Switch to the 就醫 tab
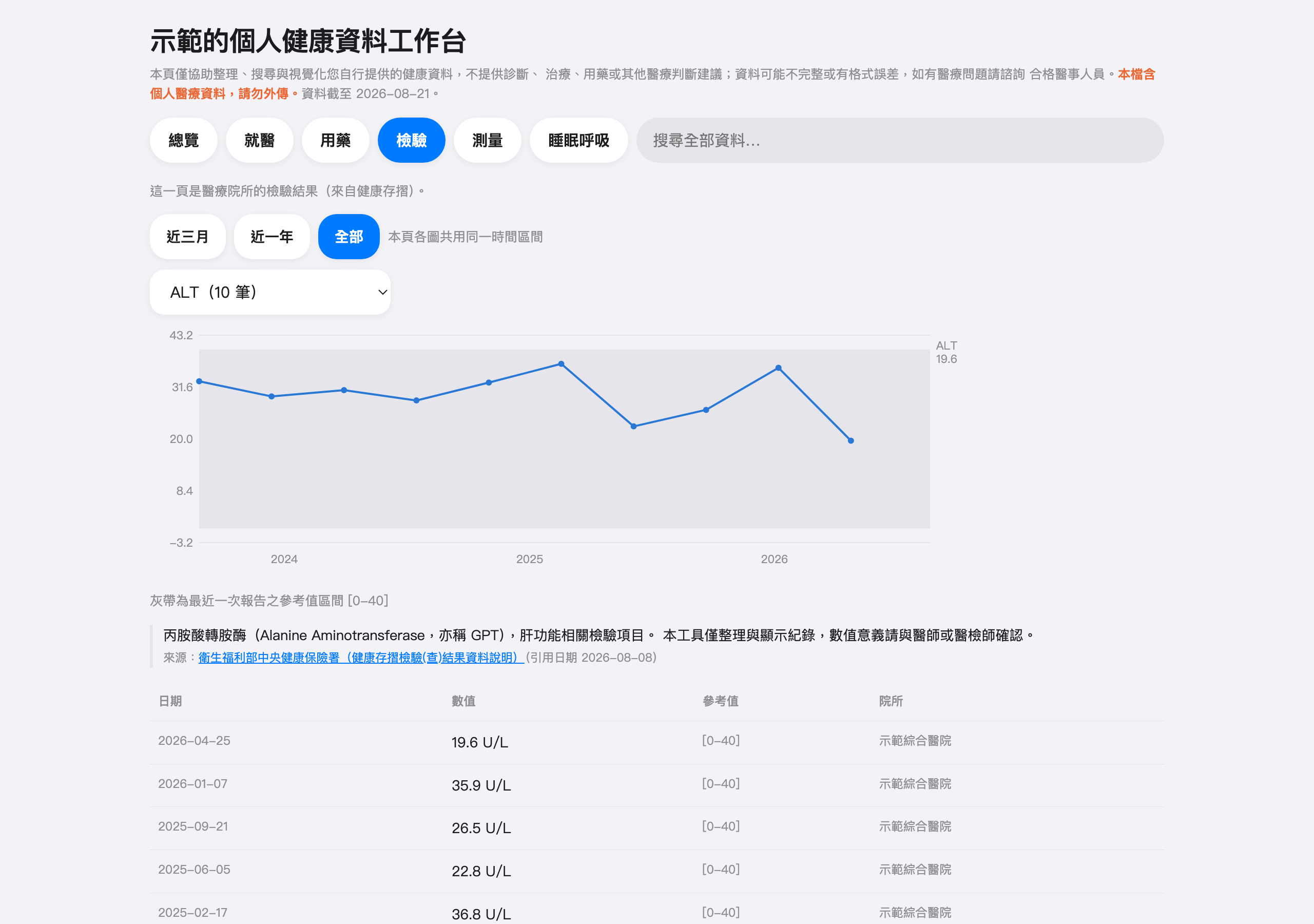Viewport: 1314px width, 924px height. [x=259, y=140]
